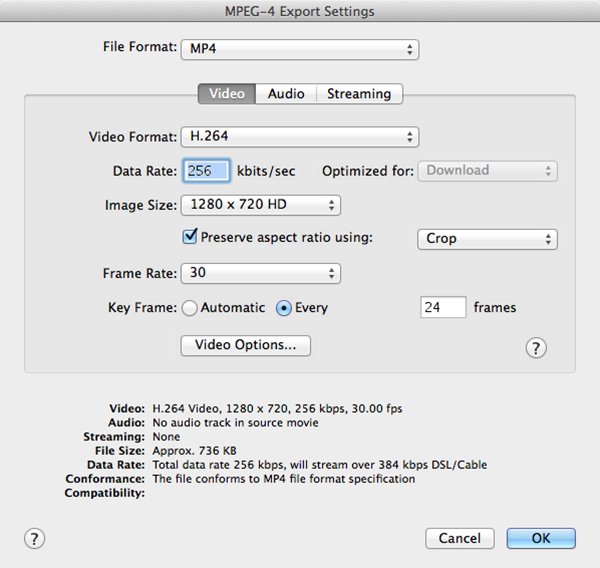Screen dimensions: 600x568
Task: Toggle Preserve aspect ratio checkbox
Action: point(190,238)
